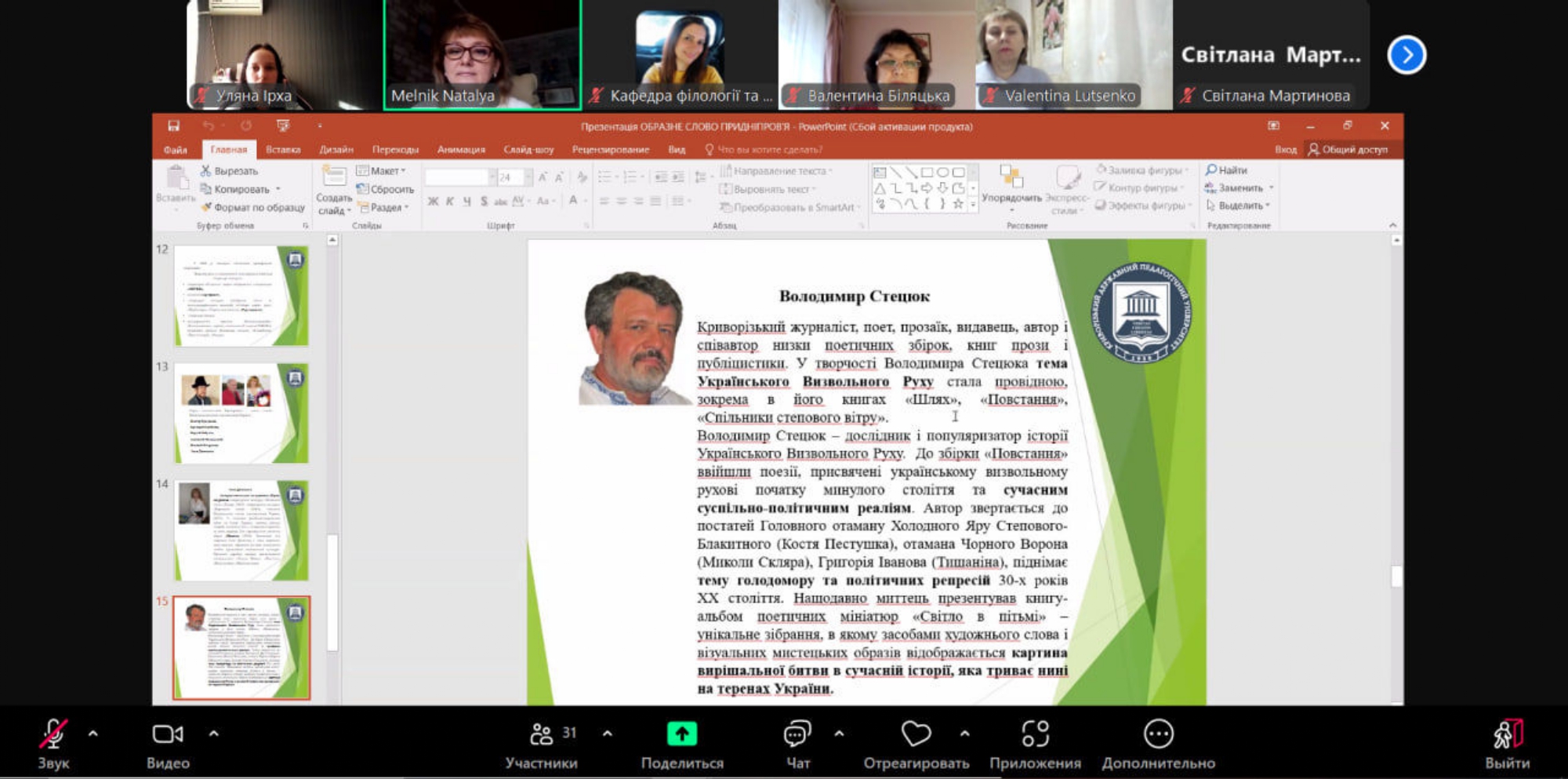Expand arrow next to Участники
The height and width of the screenshot is (779, 1568).
point(607,734)
